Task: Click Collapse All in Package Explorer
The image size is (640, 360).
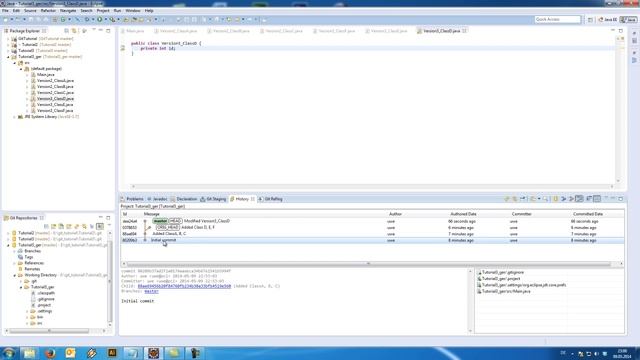Action: pyautogui.click(x=66, y=31)
